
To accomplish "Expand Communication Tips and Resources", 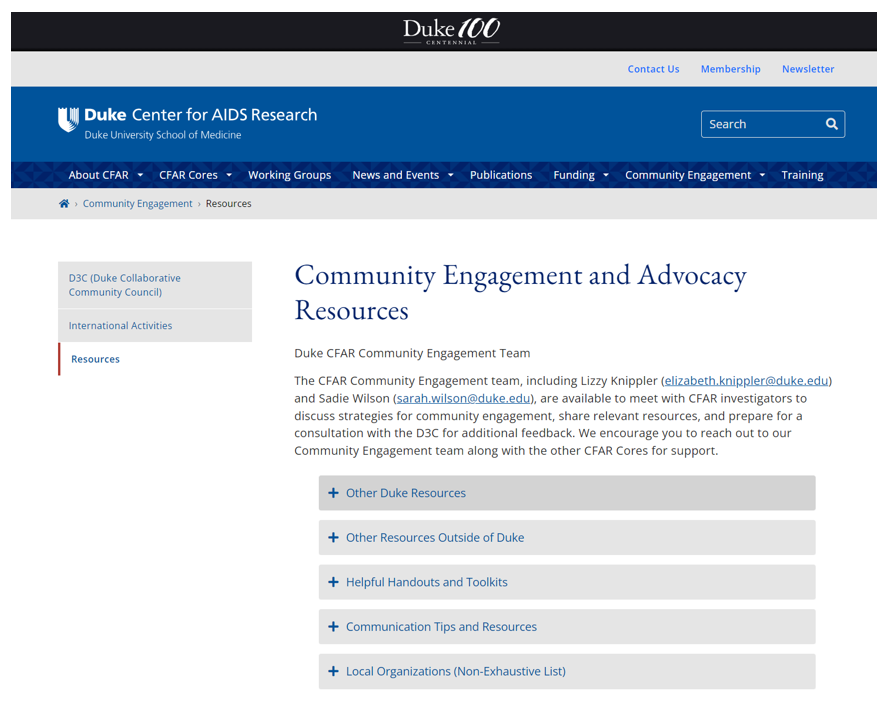I will point(567,627).
